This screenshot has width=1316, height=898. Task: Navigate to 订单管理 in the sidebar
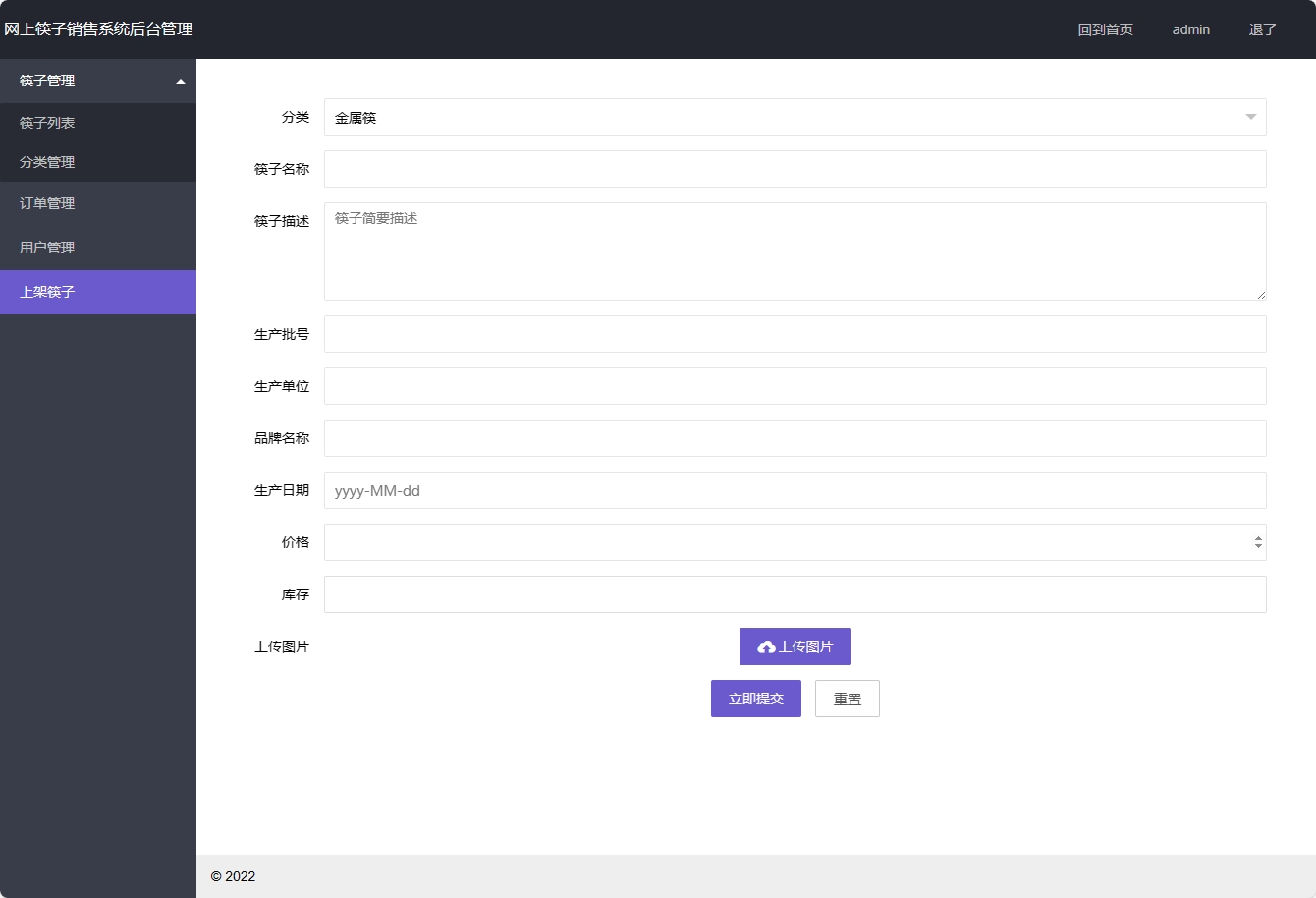coord(47,203)
